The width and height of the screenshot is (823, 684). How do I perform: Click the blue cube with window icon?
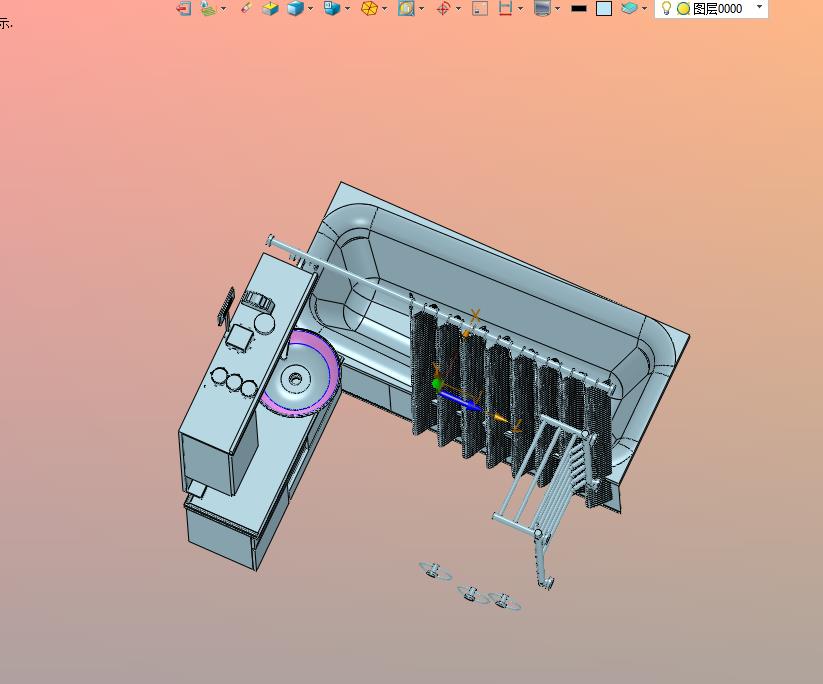coord(332,8)
